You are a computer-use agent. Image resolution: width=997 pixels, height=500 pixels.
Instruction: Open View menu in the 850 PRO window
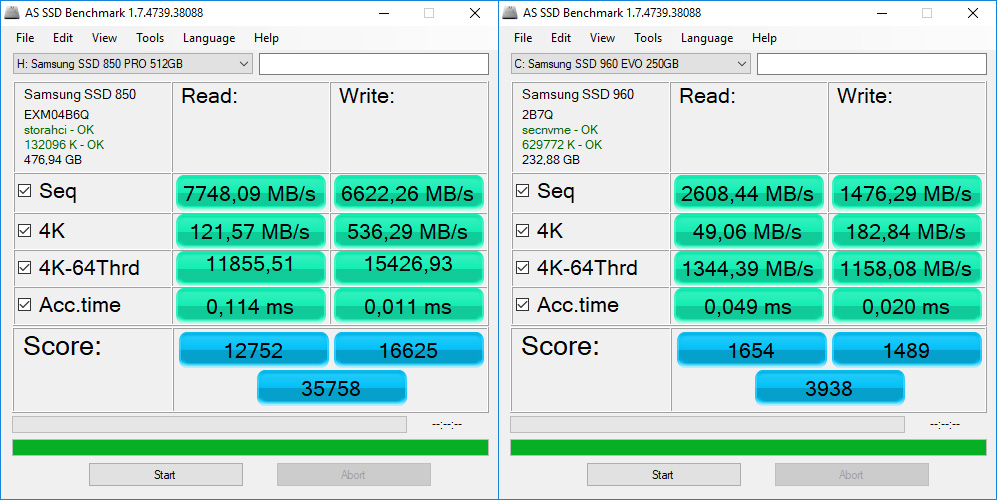coord(104,38)
